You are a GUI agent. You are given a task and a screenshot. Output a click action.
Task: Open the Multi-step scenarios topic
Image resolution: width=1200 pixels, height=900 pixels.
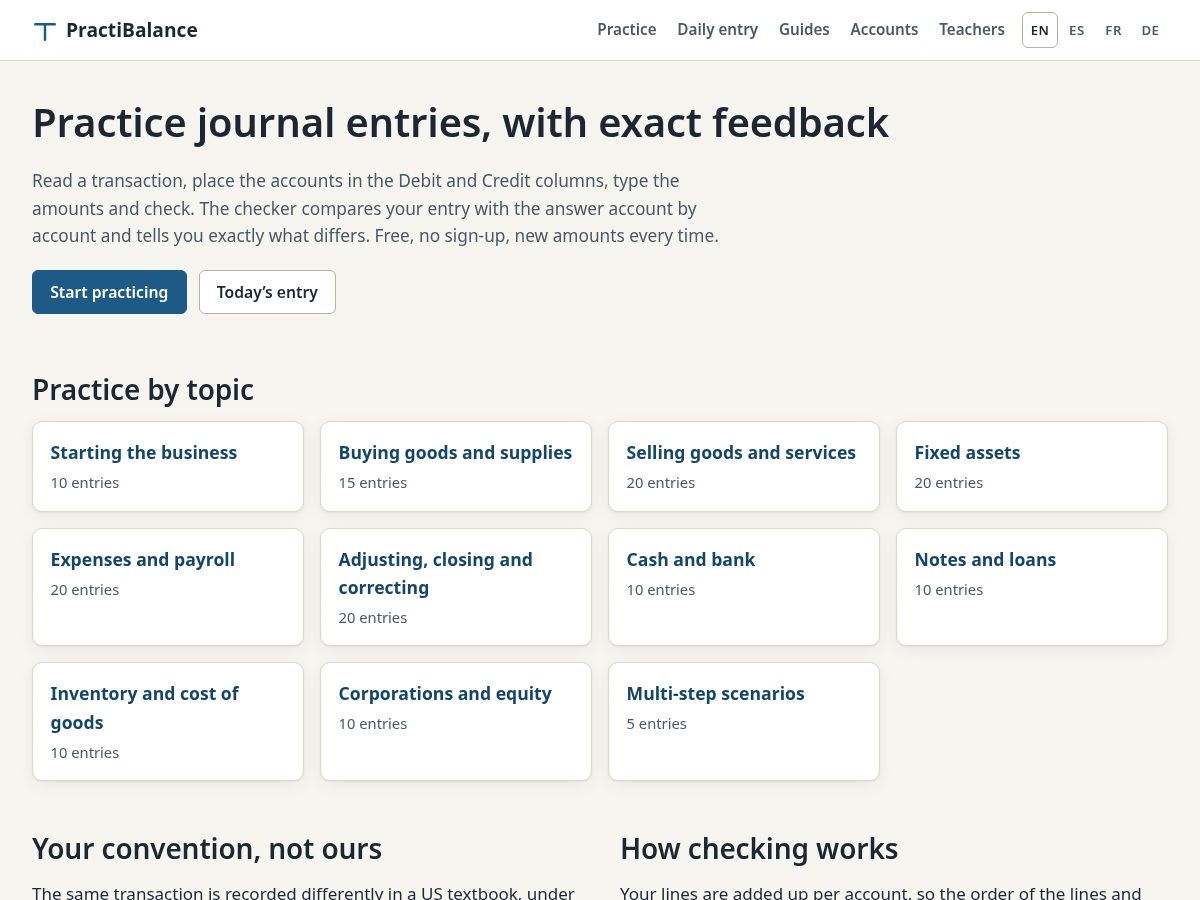point(744,721)
